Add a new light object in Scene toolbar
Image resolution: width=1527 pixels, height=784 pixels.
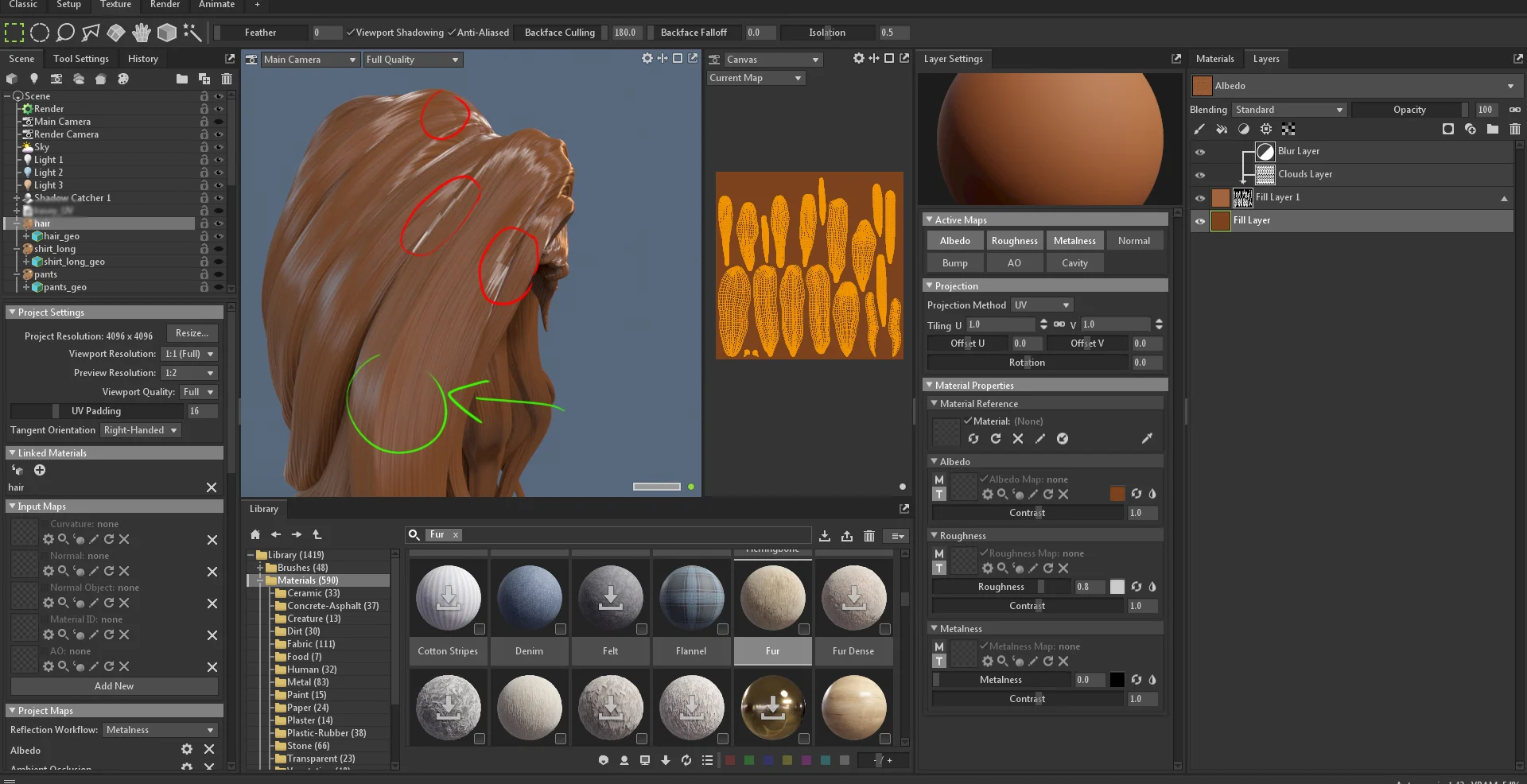click(x=33, y=79)
